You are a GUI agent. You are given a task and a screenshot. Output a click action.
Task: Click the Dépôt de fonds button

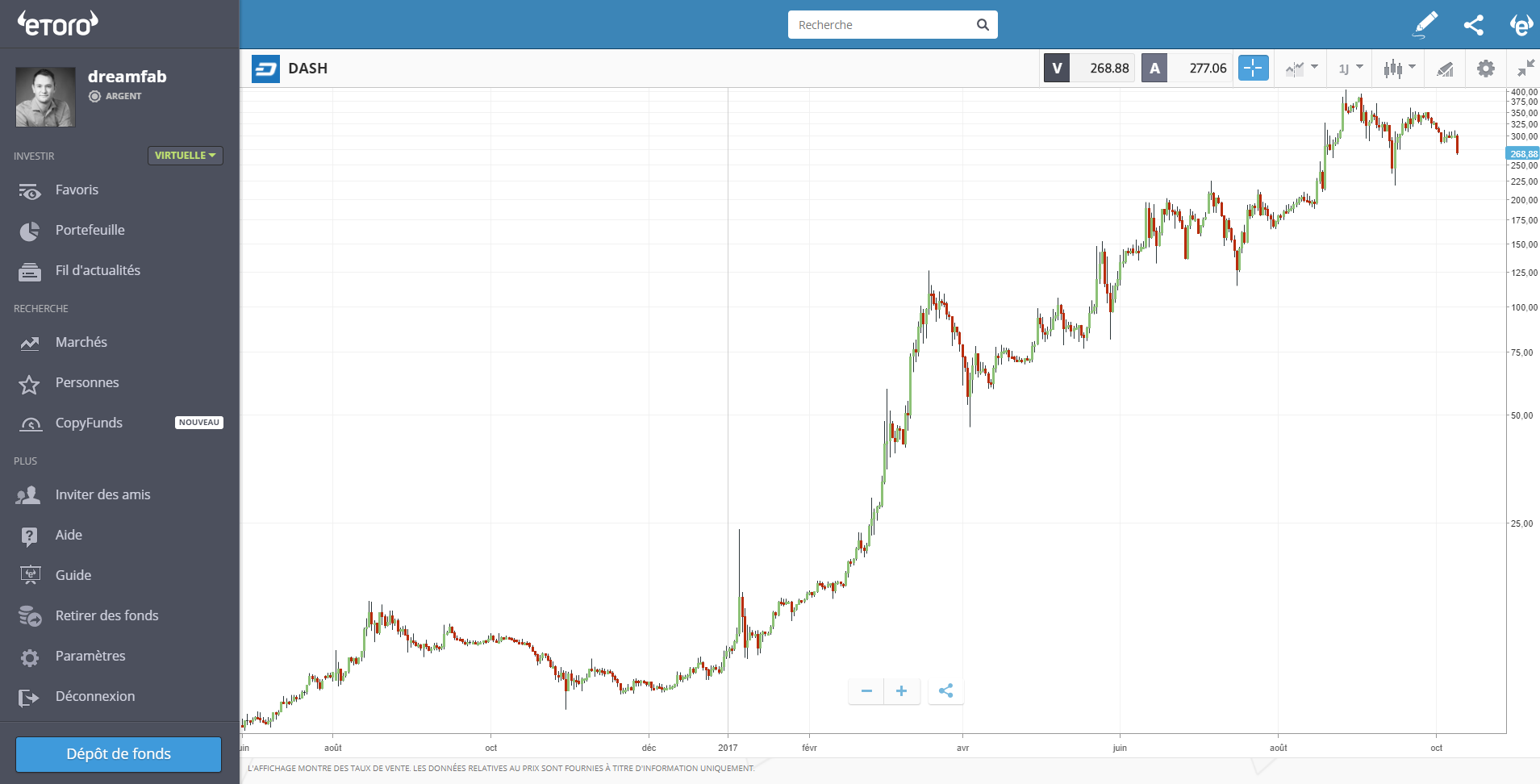coord(119,754)
